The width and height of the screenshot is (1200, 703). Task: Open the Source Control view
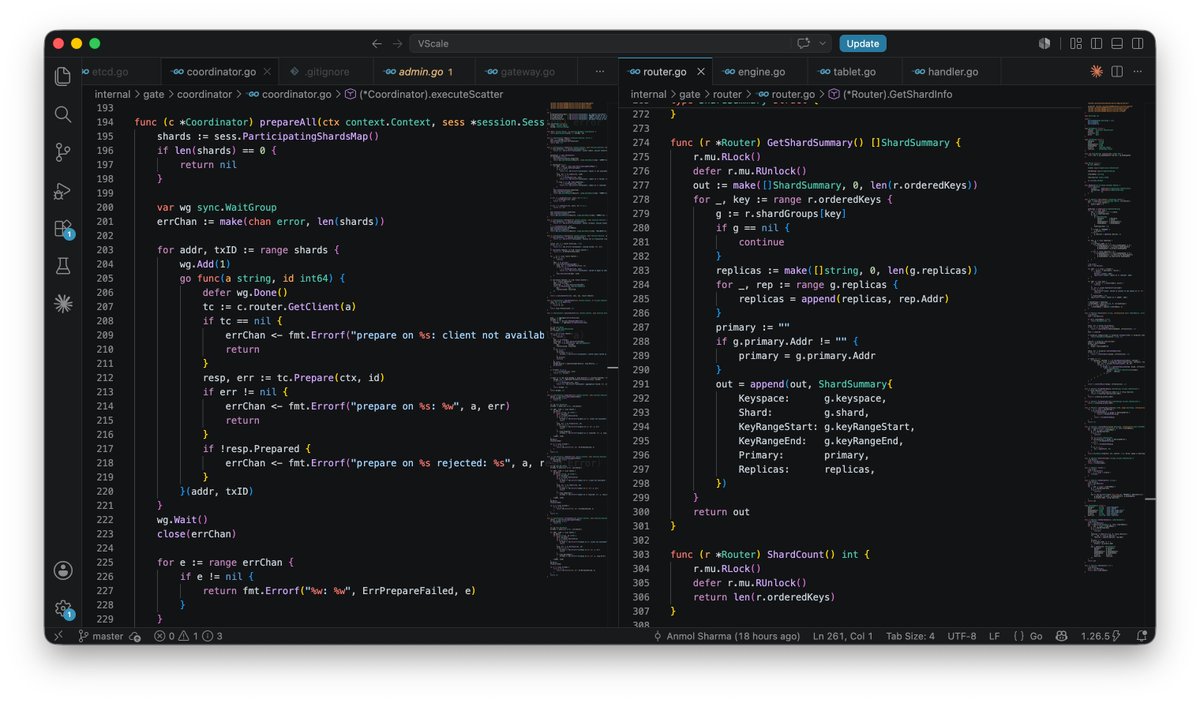63,152
